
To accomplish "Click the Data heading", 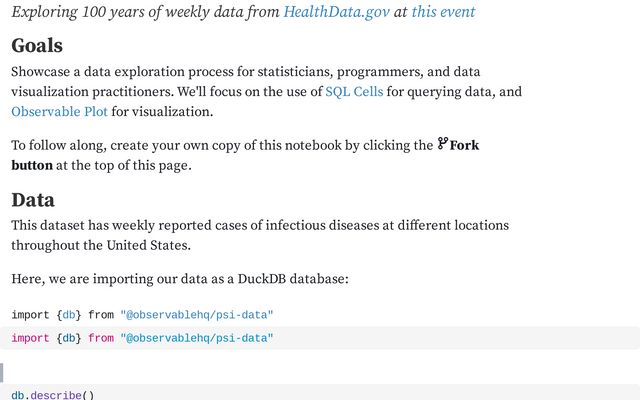I will pyautogui.click(x=33, y=200).
